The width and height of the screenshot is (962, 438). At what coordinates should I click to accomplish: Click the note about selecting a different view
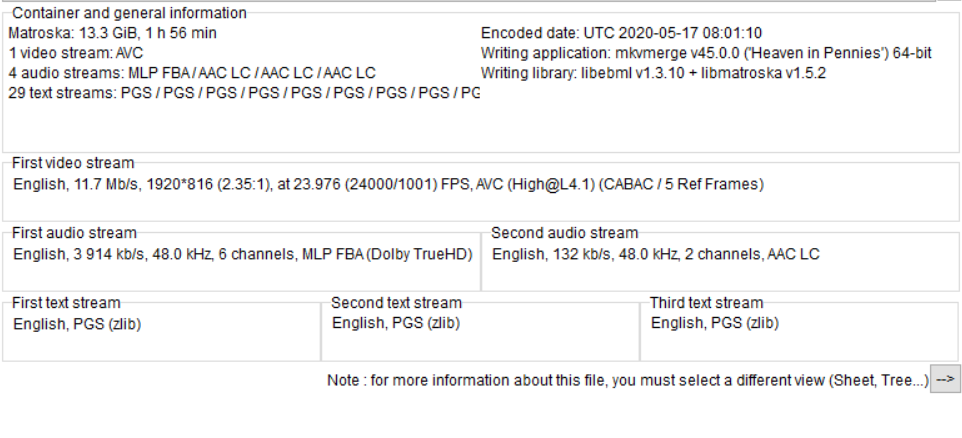point(627,381)
